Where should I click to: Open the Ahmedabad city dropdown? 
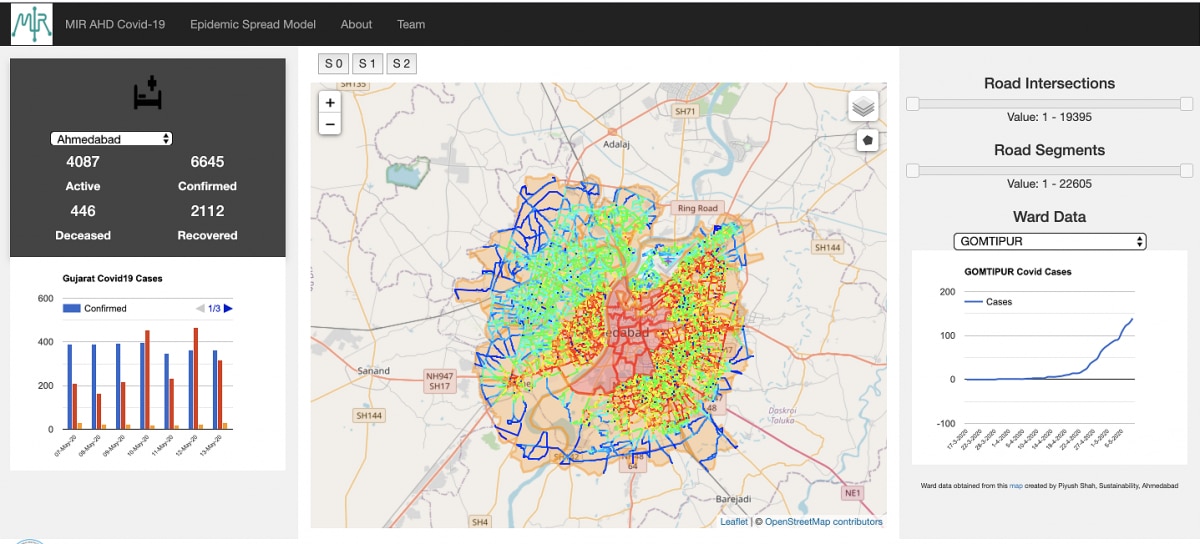coord(112,139)
